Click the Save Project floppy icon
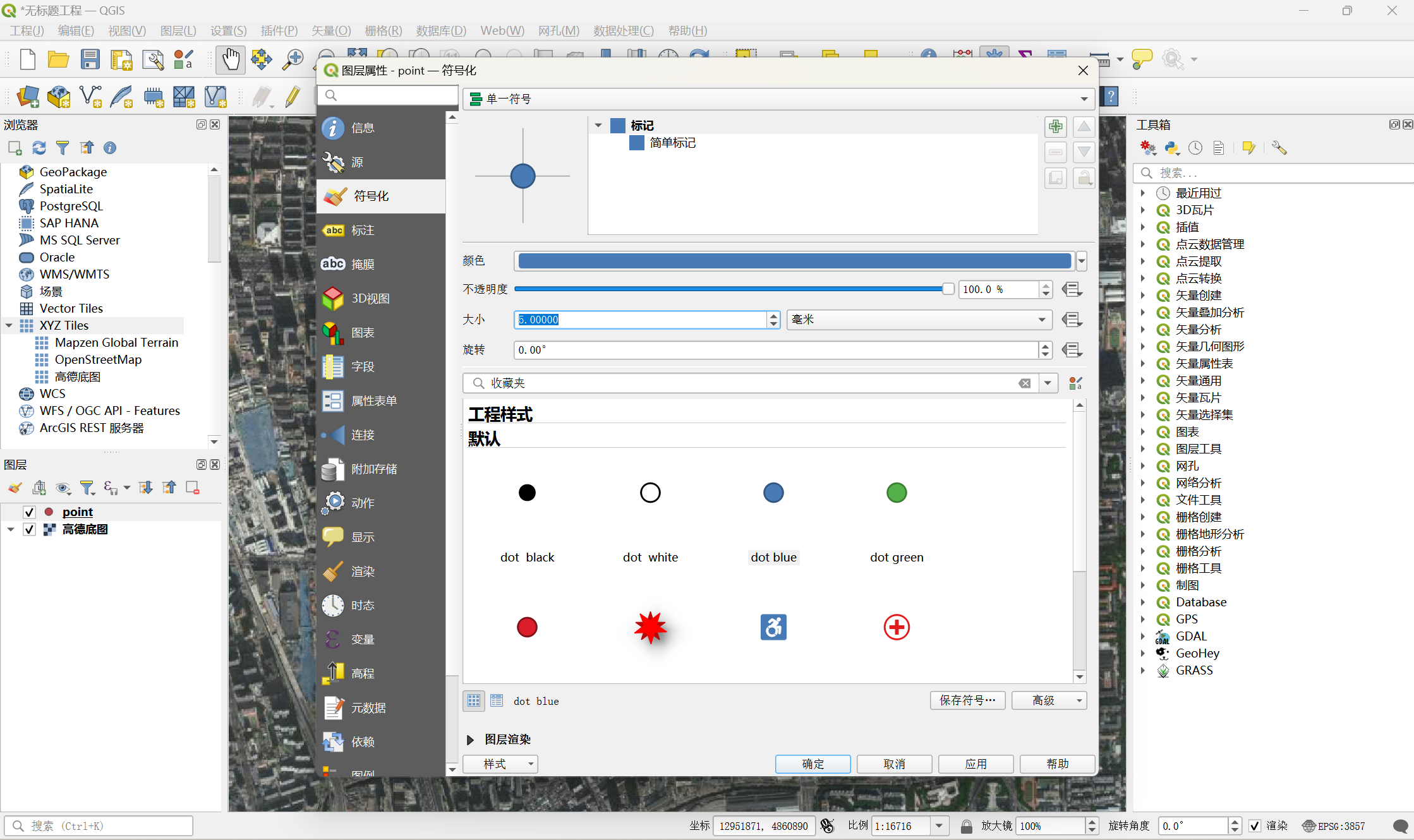The width and height of the screenshot is (1414, 840). pos(90,60)
